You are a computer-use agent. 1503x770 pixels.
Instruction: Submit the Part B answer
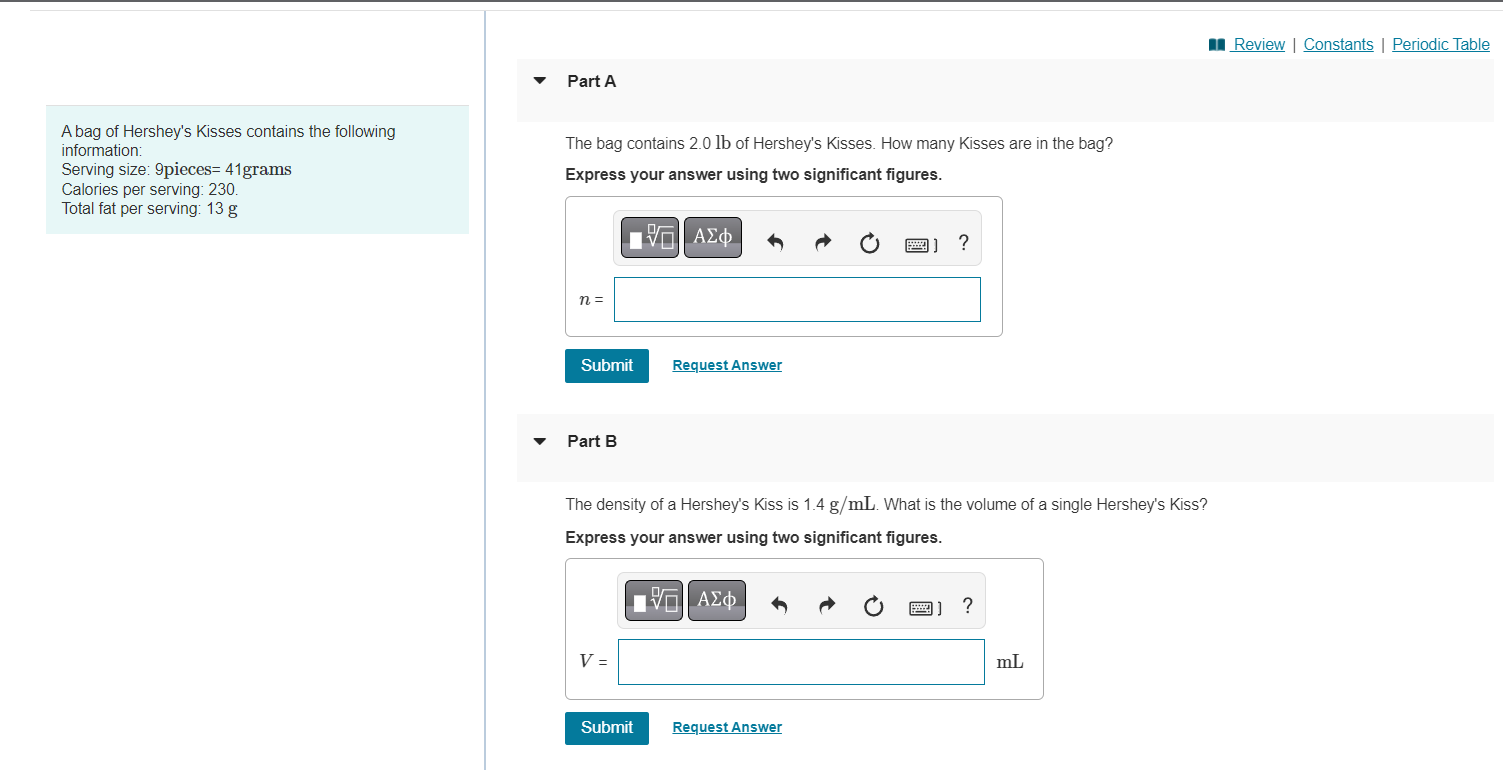607,728
